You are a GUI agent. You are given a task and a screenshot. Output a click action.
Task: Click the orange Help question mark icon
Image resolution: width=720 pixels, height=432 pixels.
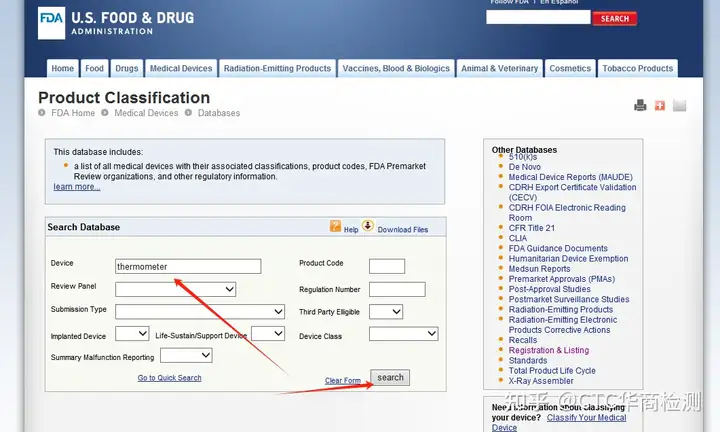336,227
